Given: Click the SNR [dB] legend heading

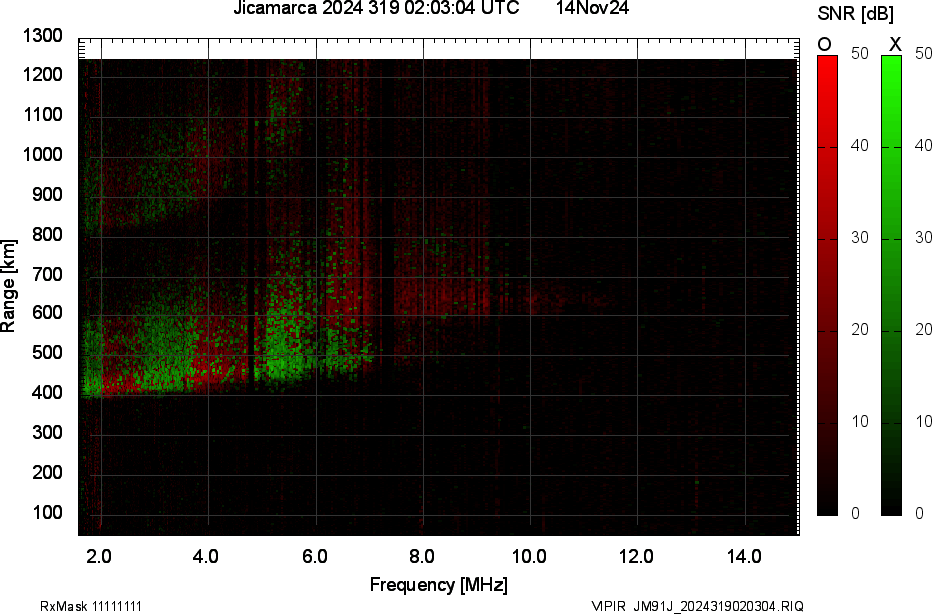Looking at the screenshot, I should coord(855,14).
